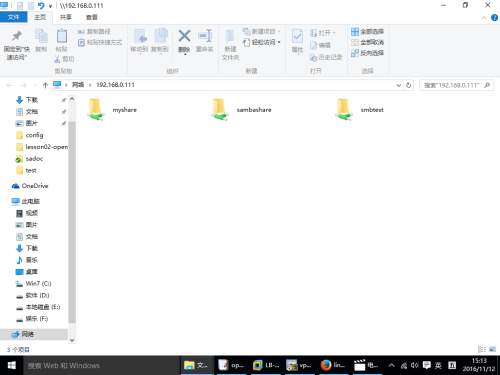
Task: Switch to the Share ribbon tab
Action: click(66, 17)
